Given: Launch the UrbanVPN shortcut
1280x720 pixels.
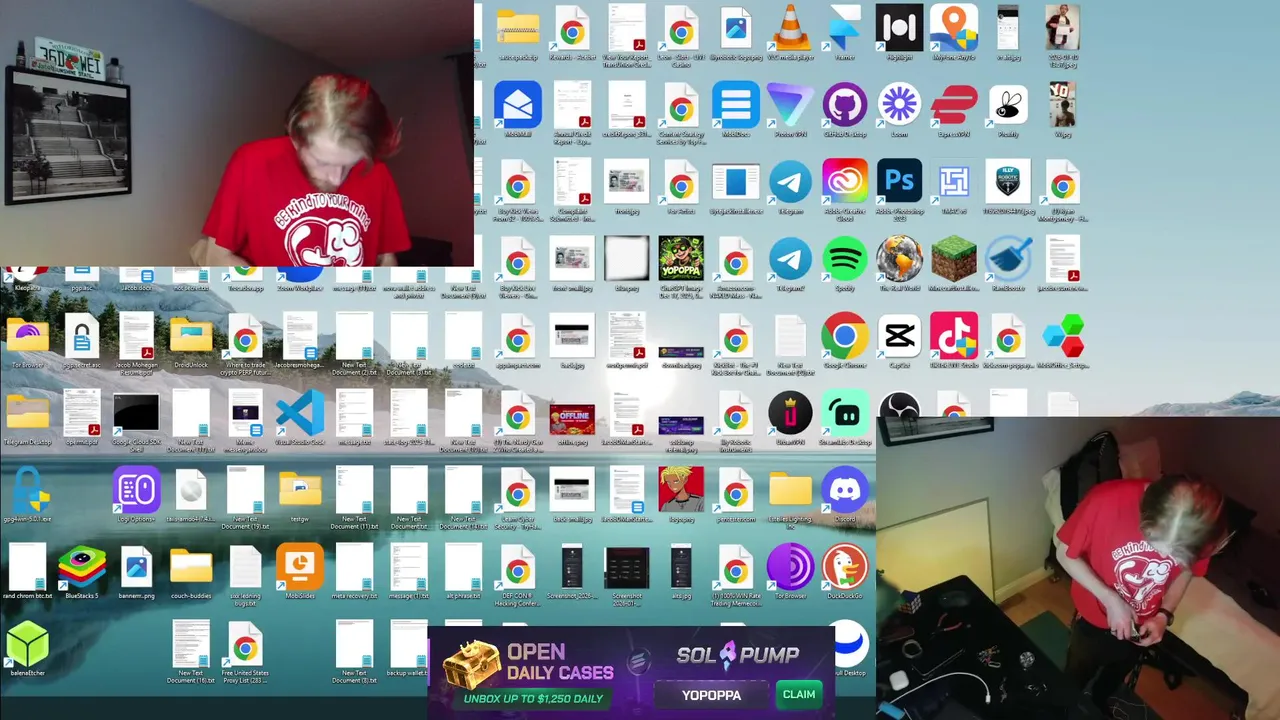Looking at the screenshot, I should pos(790,414).
